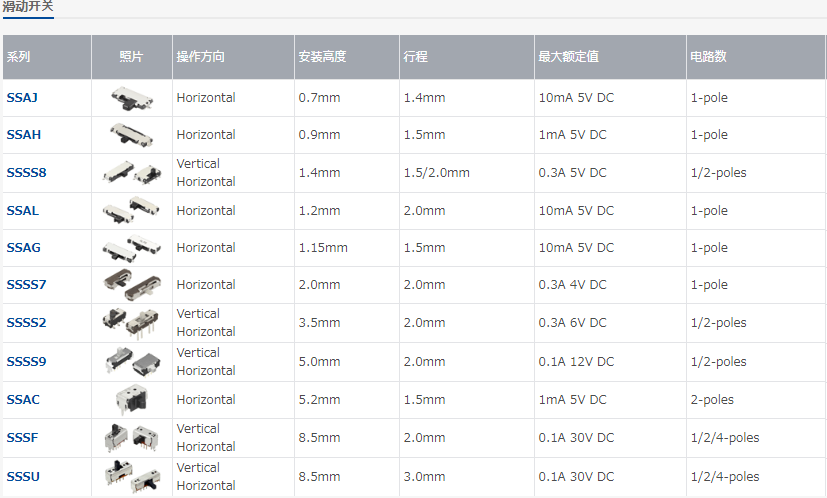Click the SSAH switch product photo

[x=130, y=135]
